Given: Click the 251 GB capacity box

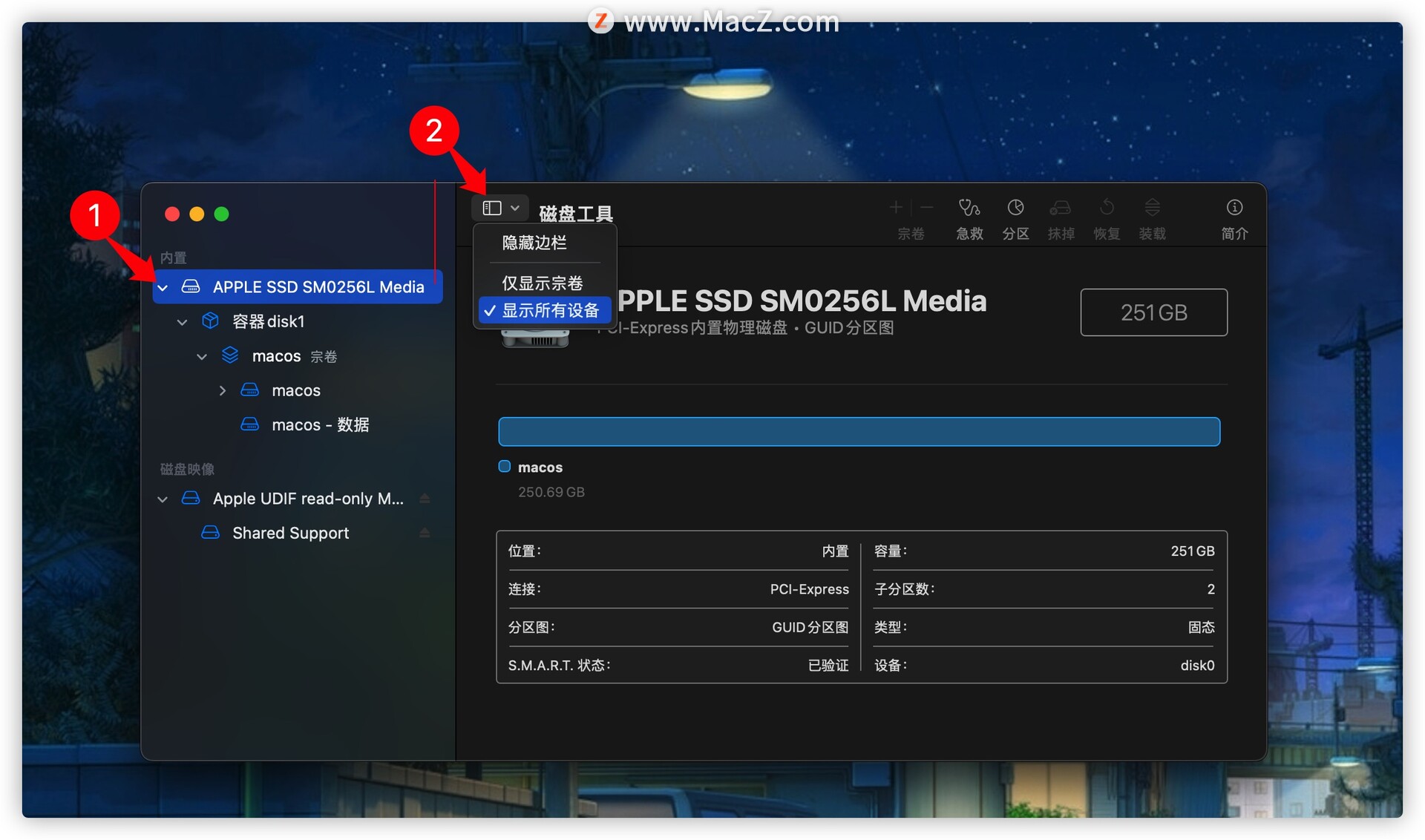Looking at the screenshot, I should coord(1153,312).
